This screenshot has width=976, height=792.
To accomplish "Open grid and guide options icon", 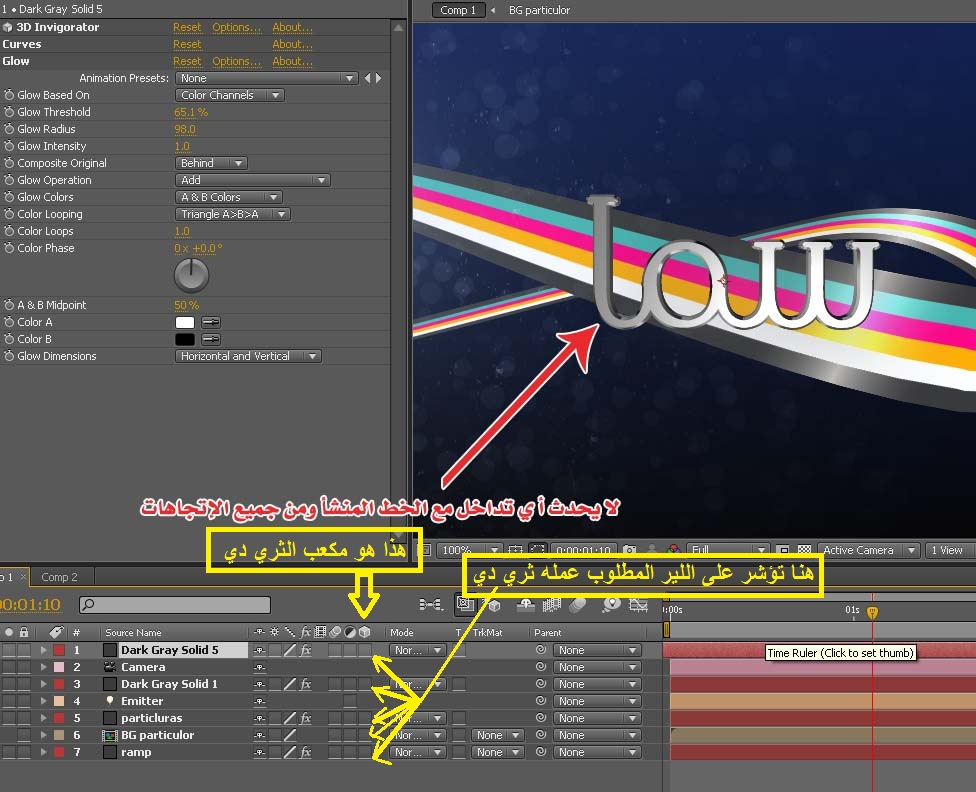I will (x=515, y=550).
